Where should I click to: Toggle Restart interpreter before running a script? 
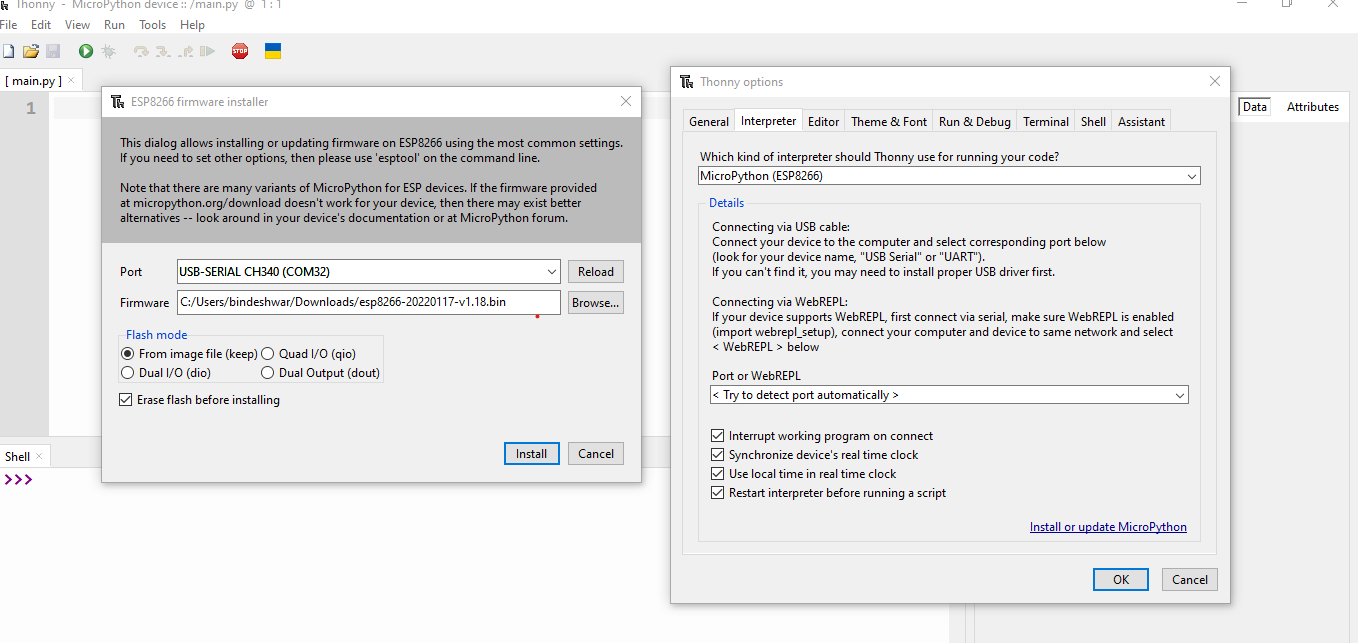pos(717,493)
